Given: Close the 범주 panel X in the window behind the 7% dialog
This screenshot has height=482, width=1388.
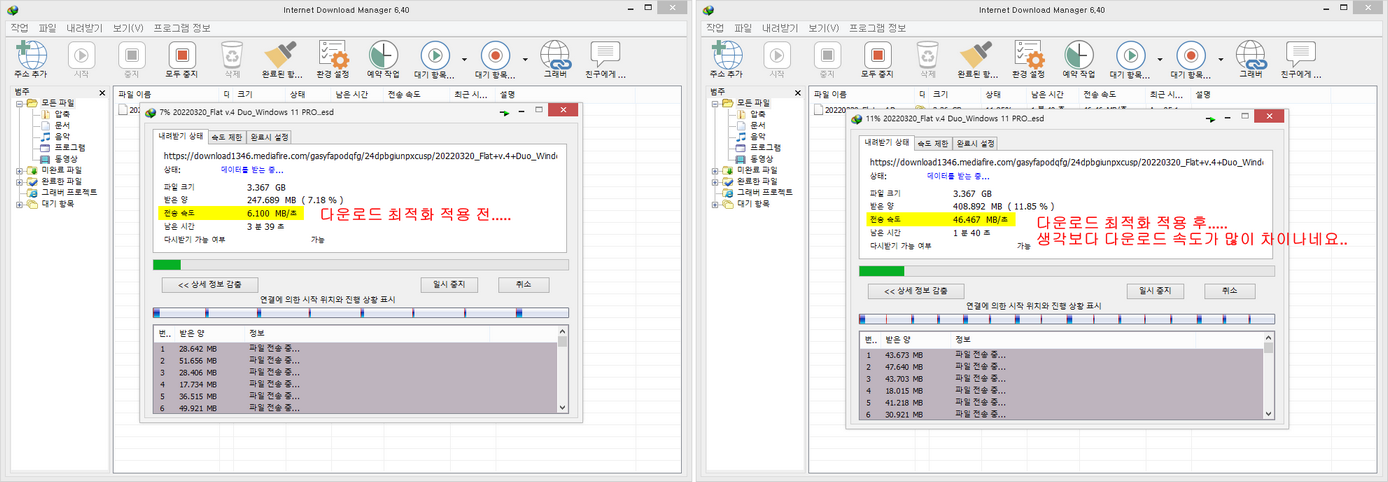Looking at the screenshot, I should 102,94.
